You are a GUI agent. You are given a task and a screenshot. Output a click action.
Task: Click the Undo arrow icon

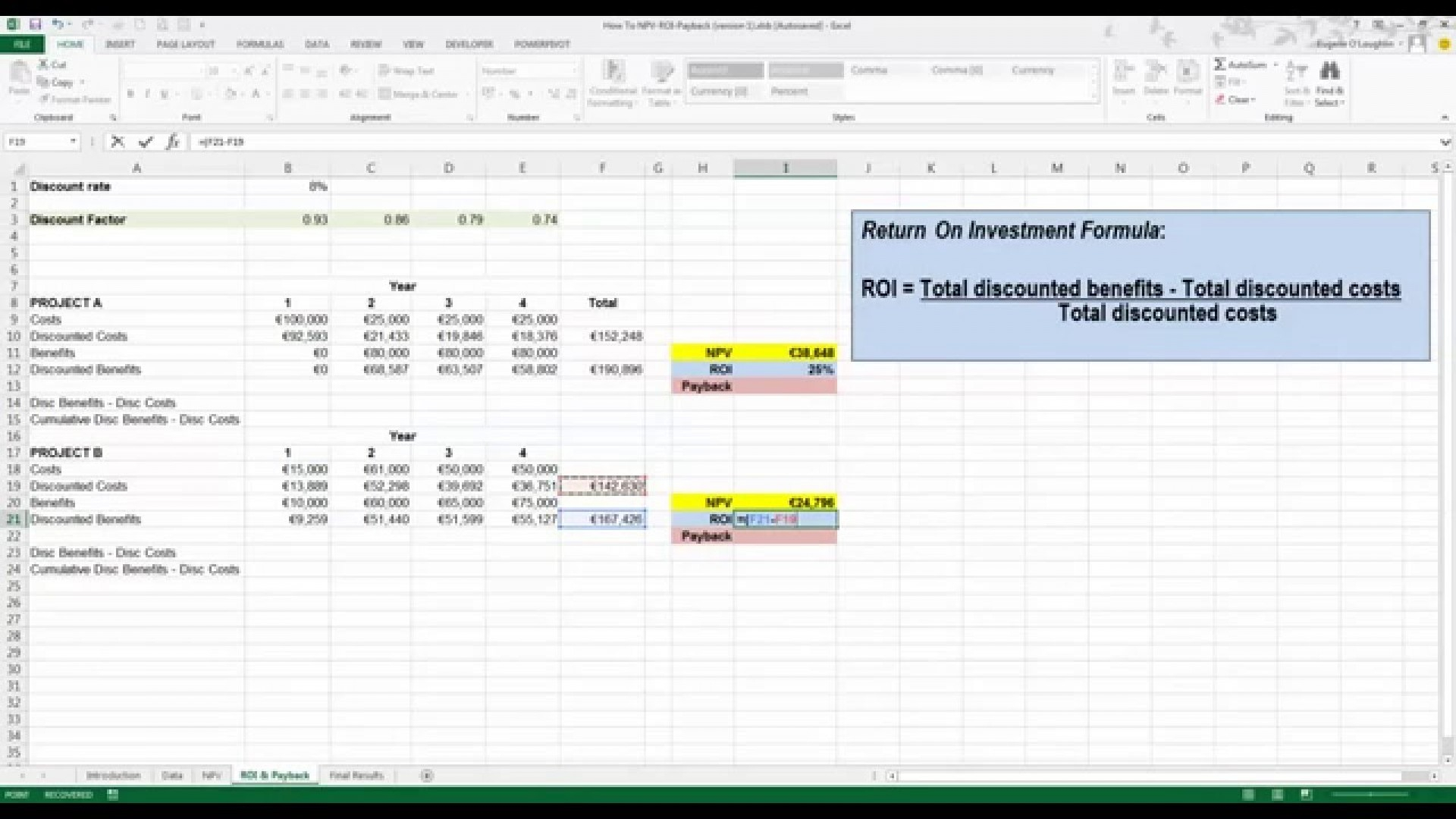tap(58, 25)
